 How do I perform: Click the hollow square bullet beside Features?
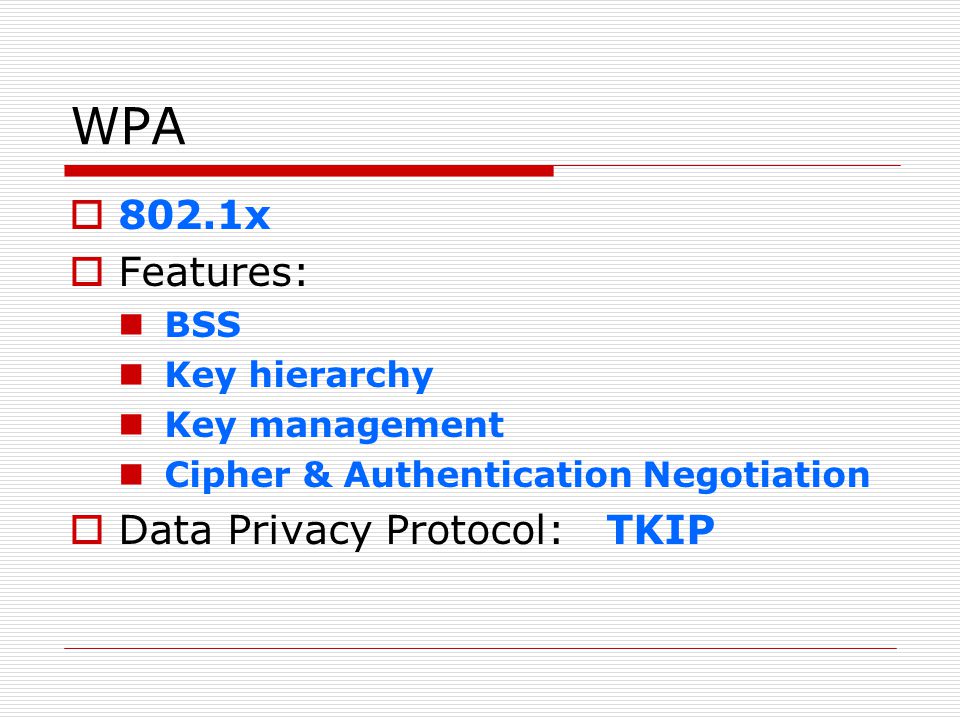[x=87, y=272]
